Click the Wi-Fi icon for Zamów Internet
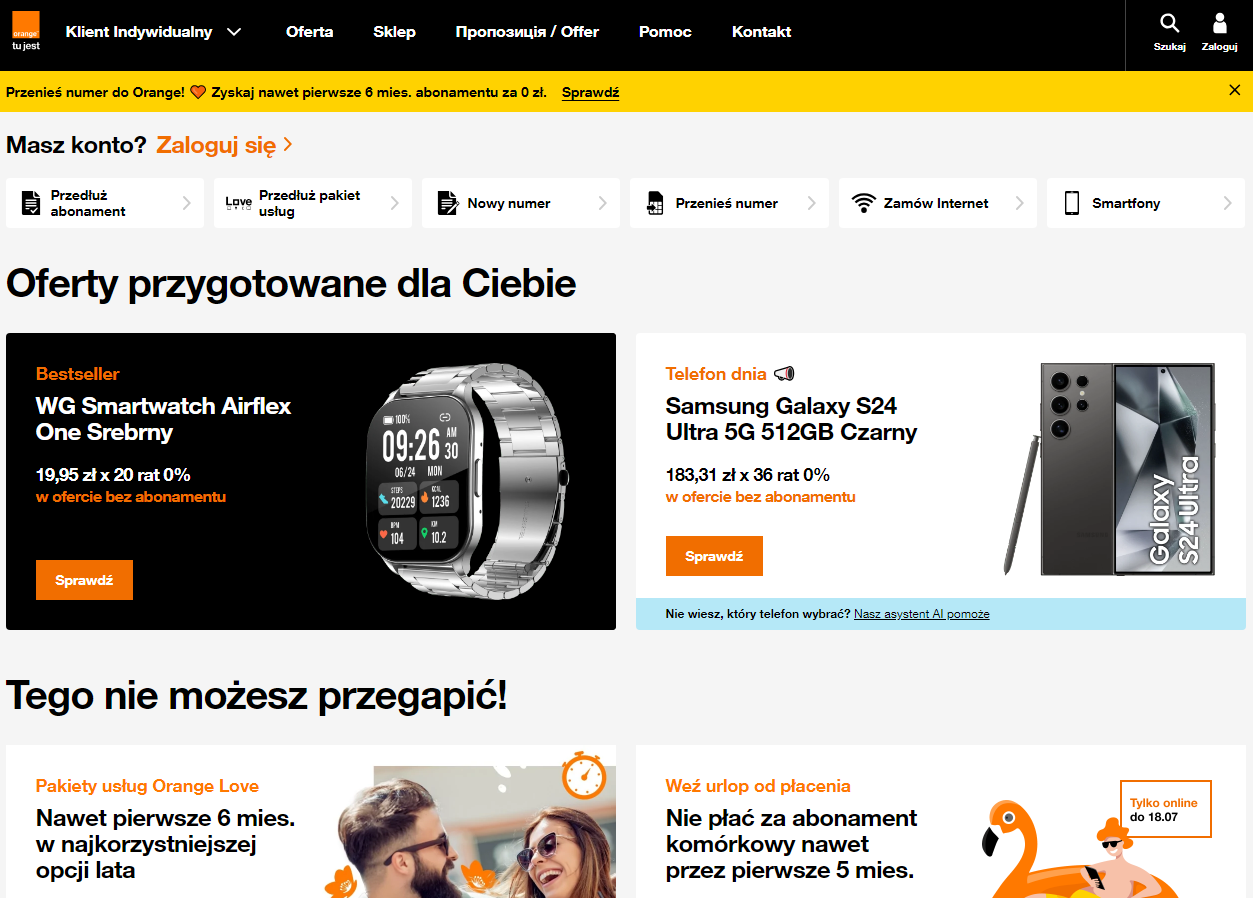This screenshot has width=1253, height=898. coord(863,203)
